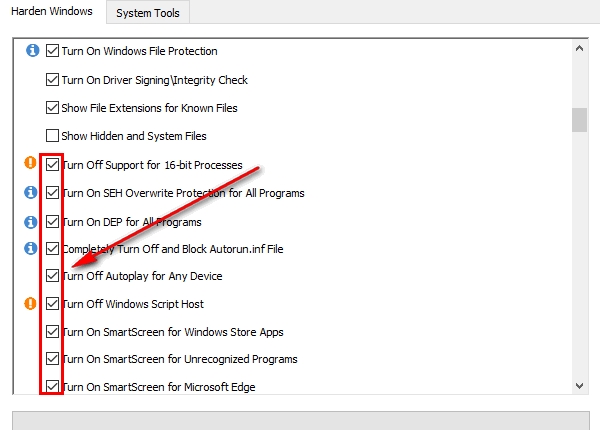Uncheck Turn On Windows File Protection
Image resolution: width=600 pixels, height=430 pixels.
point(52,50)
